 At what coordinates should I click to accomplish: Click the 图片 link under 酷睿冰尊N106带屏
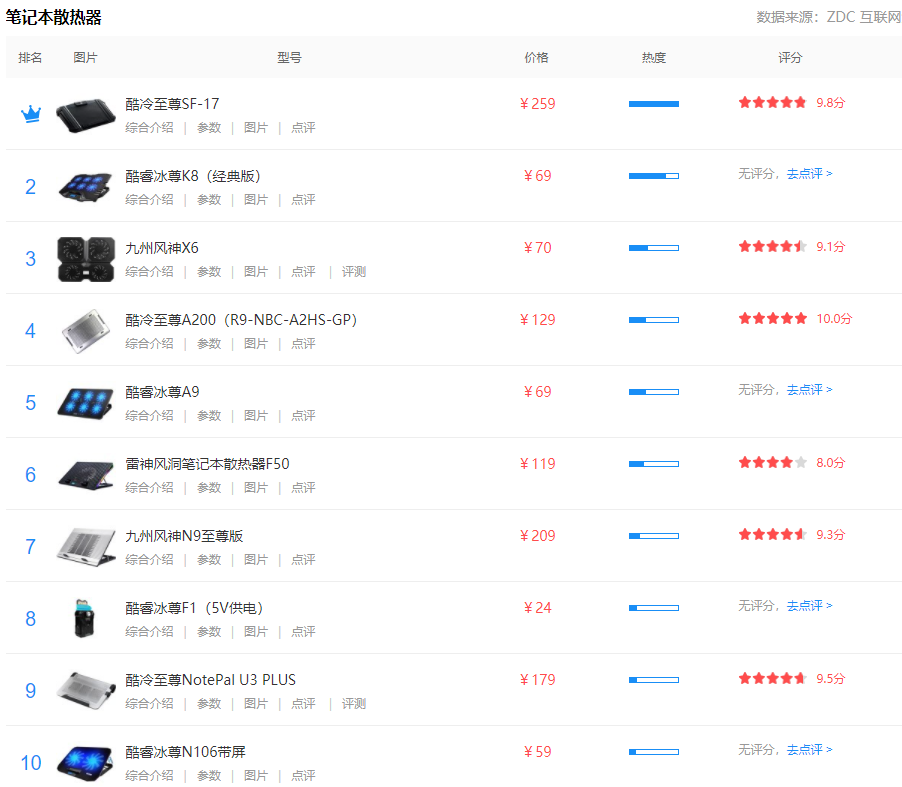pyautogui.click(x=256, y=776)
